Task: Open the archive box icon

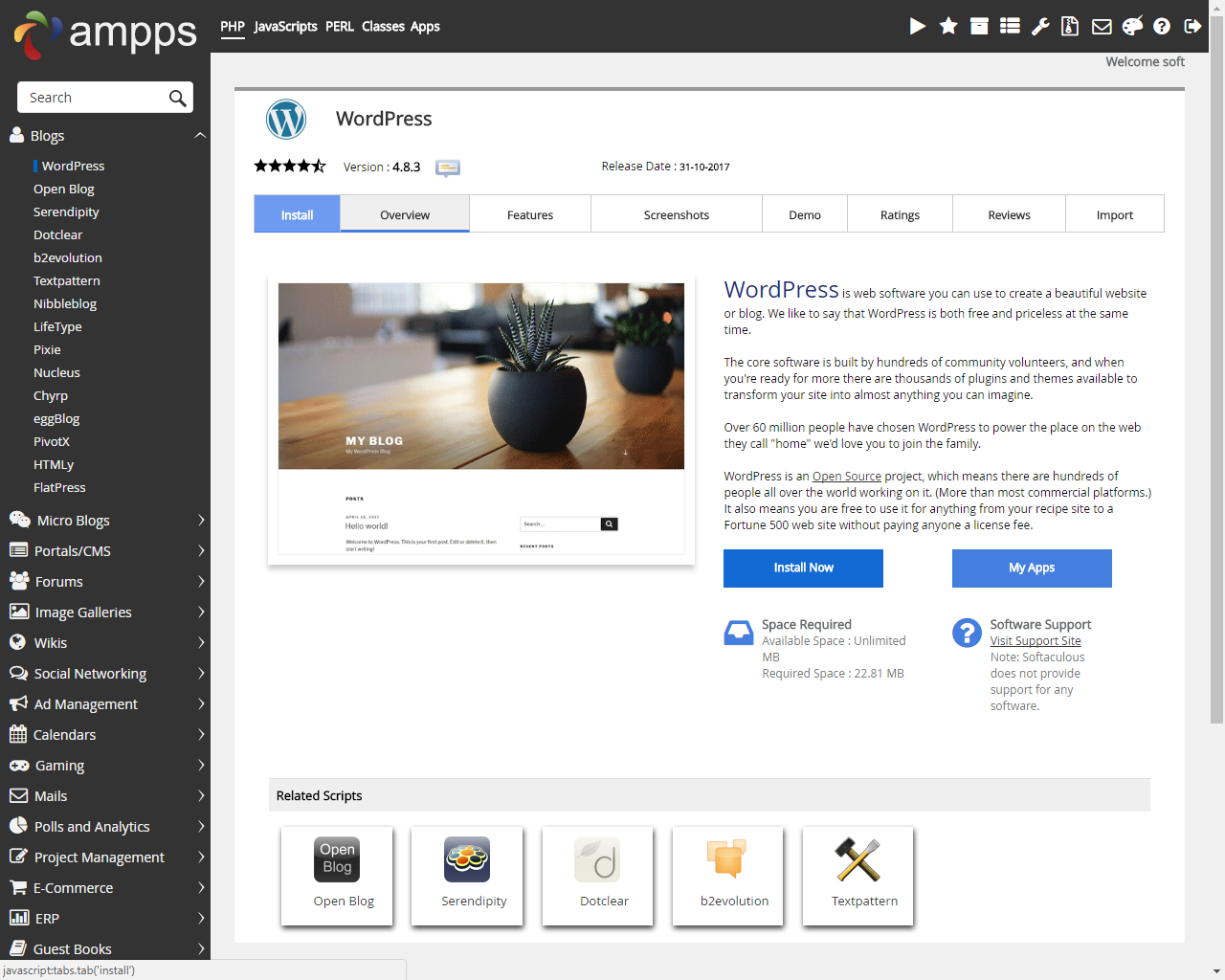Action: (979, 26)
